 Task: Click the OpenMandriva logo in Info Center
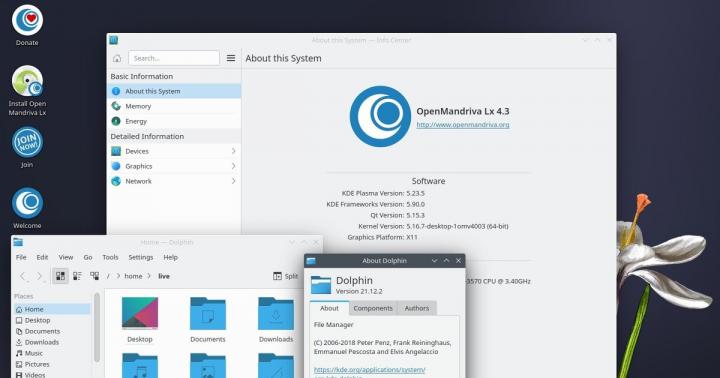click(x=380, y=116)
